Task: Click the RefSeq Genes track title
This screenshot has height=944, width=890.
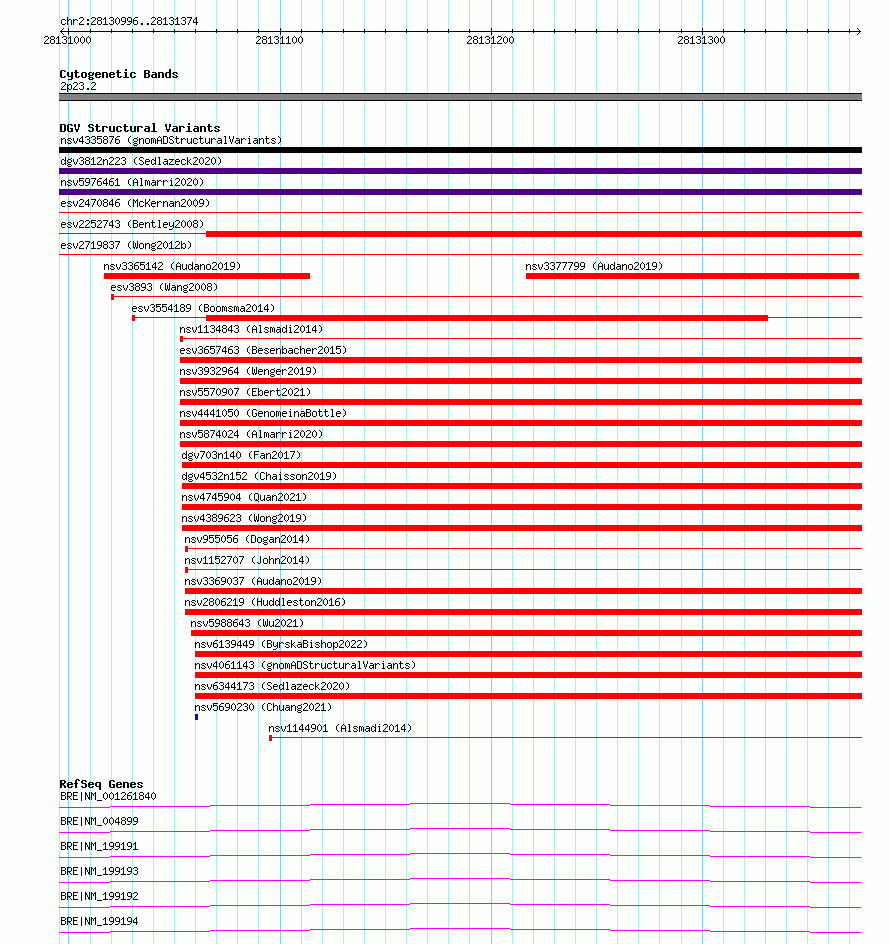Action: [101, 784]
